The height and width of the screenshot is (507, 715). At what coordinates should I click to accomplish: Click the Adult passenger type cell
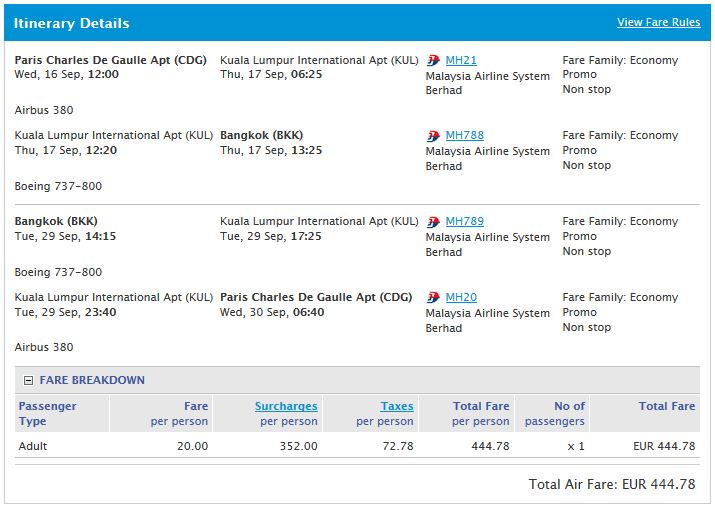coord(33,446)
